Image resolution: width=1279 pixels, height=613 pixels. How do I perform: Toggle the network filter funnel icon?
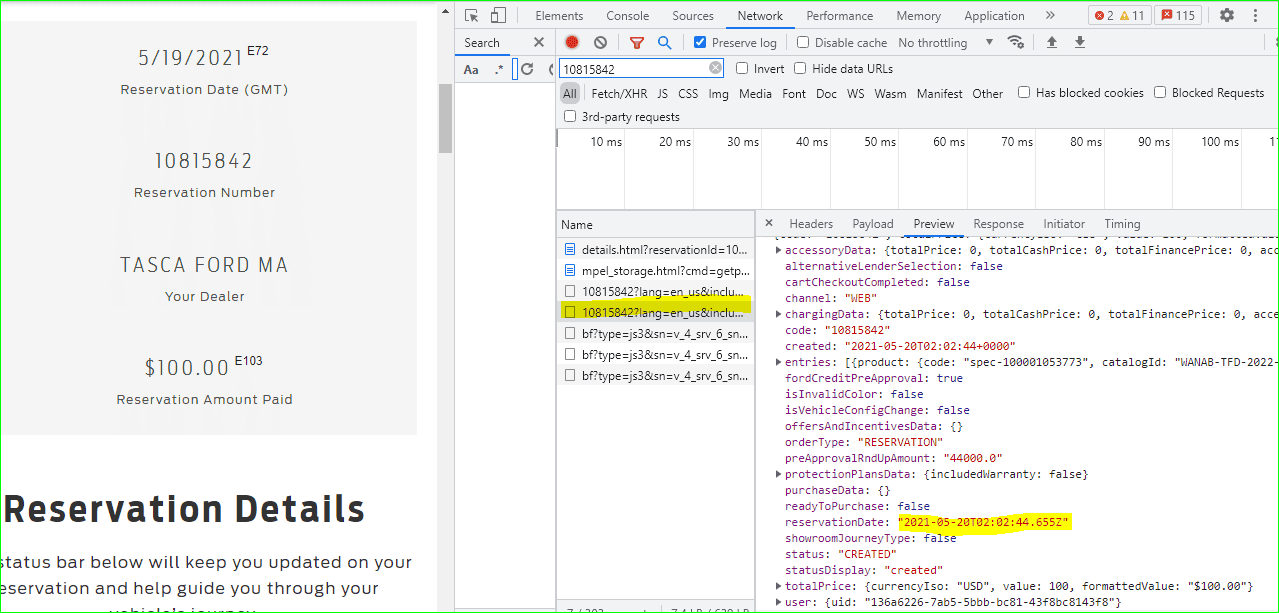click(x=636, y=42)
